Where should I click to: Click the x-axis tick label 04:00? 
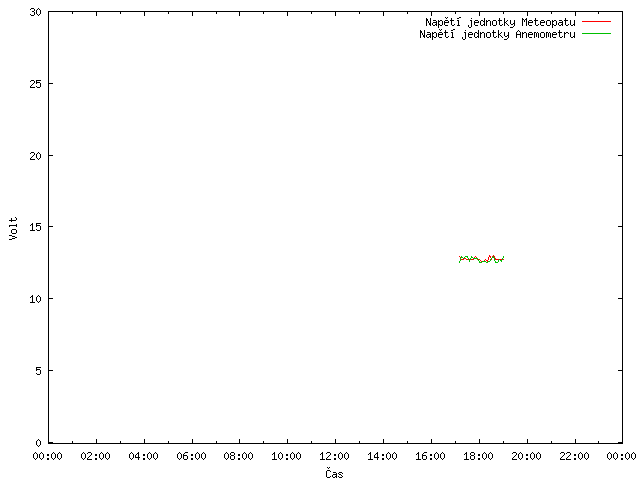tap(143, 456)
